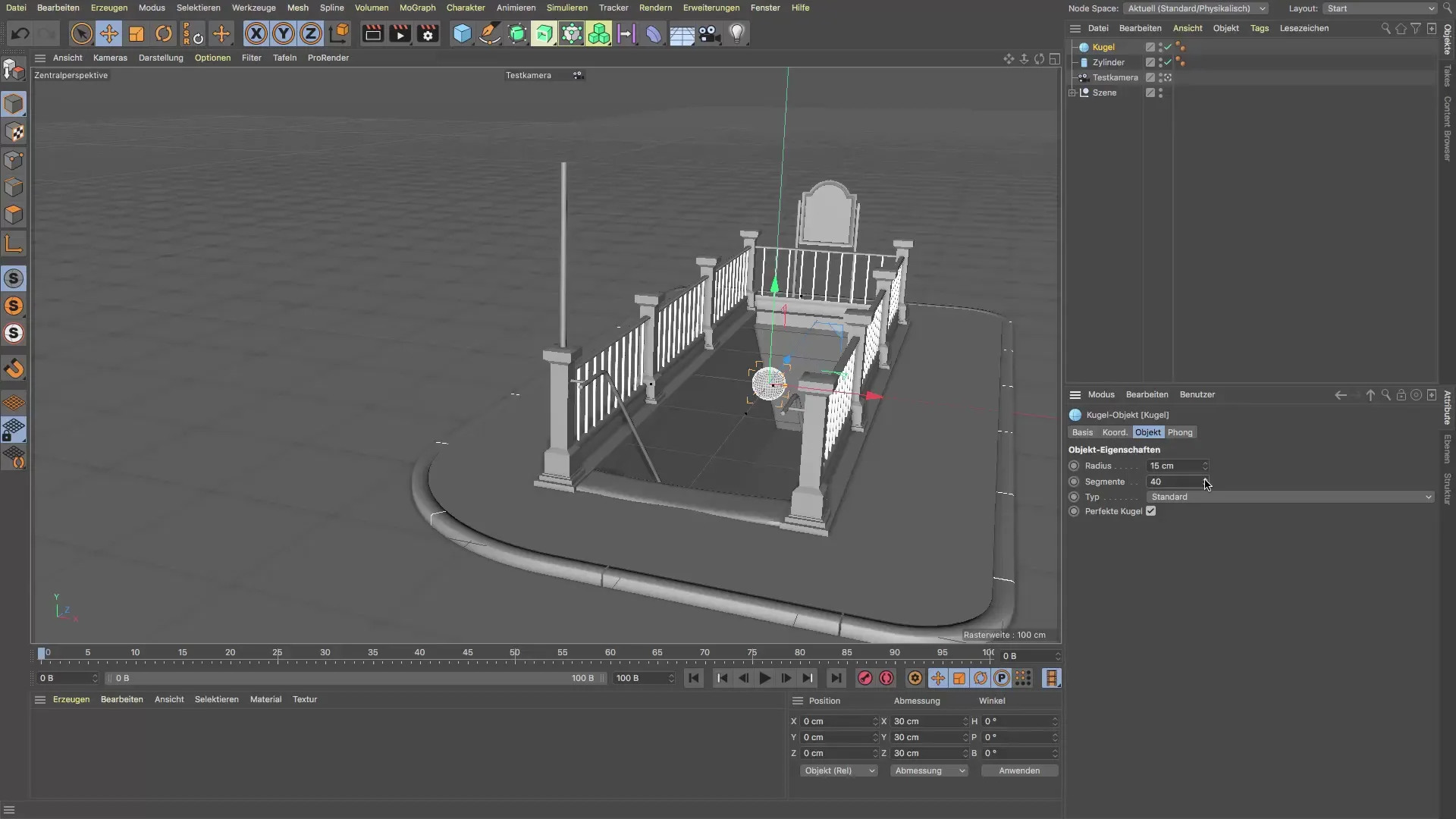The image size is (1456, 819).
Task: Toggle Segmente keyframe circle
Action: [1074, 482]
